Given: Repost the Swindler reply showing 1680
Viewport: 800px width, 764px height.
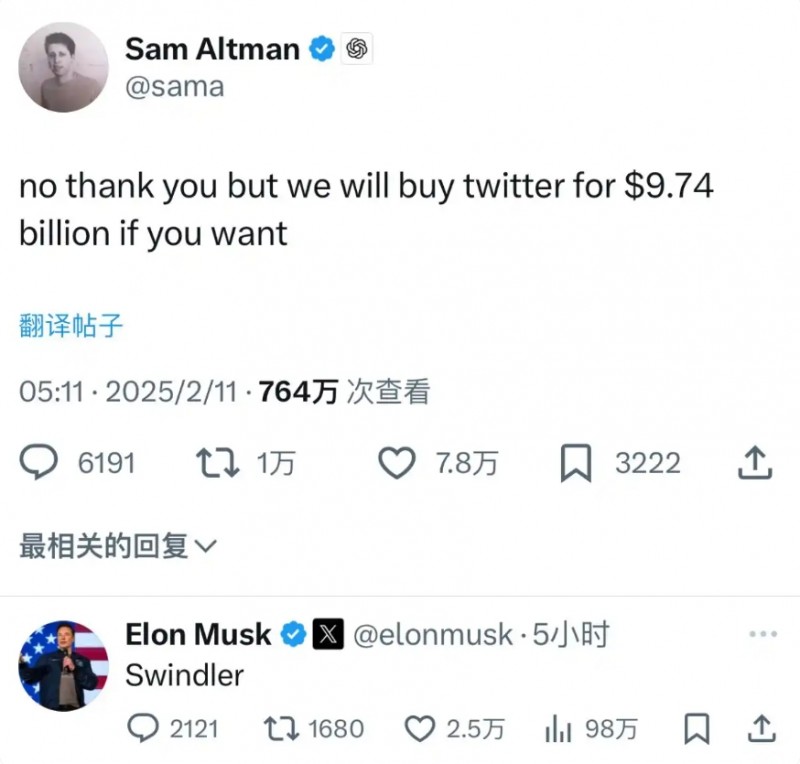Looking at the screenshot, I should pyautogui.click(x=282, y=728).
